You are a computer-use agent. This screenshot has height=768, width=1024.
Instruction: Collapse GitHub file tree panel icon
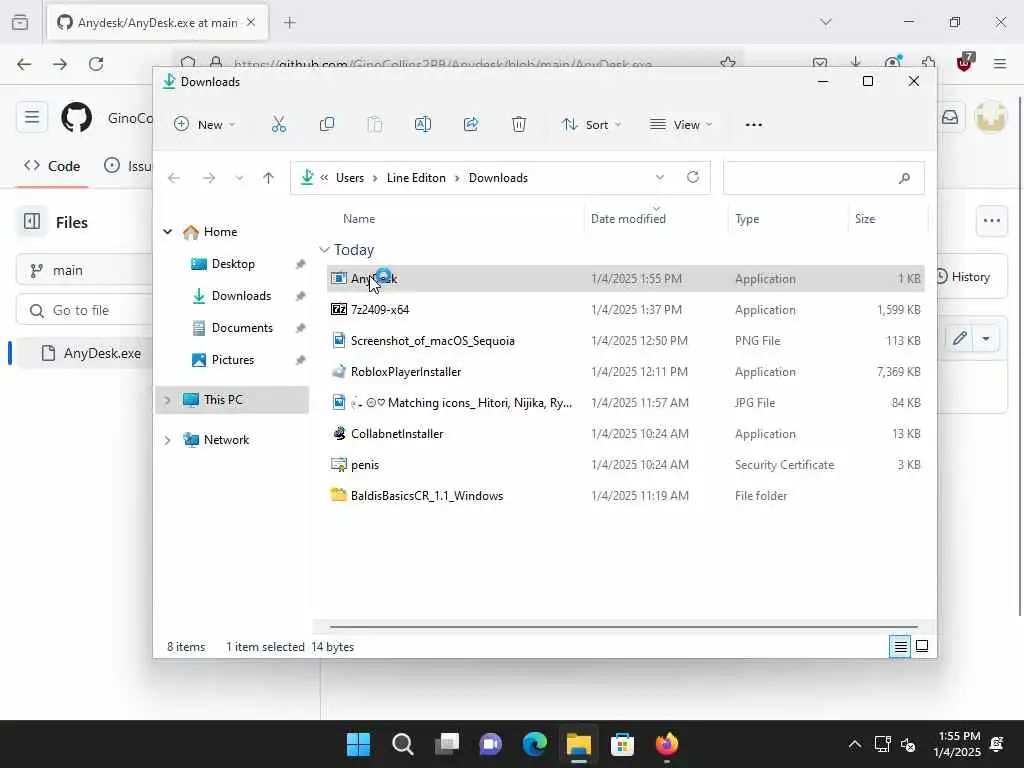point(32,221)
